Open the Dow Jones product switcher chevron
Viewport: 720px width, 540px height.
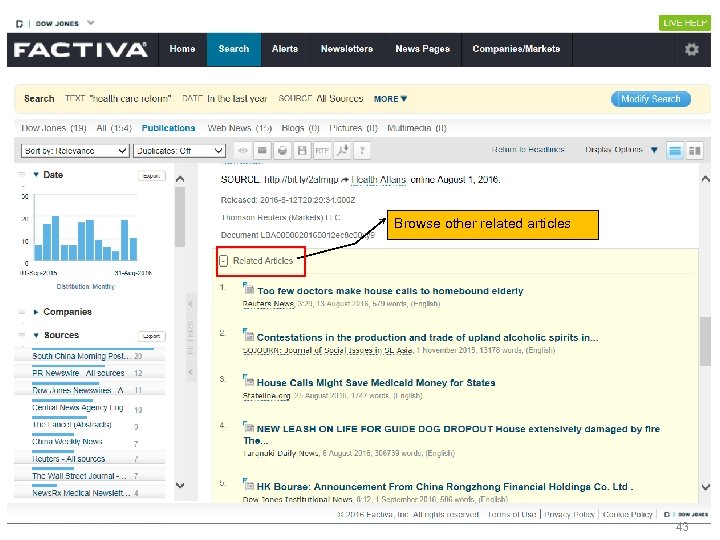91,22
